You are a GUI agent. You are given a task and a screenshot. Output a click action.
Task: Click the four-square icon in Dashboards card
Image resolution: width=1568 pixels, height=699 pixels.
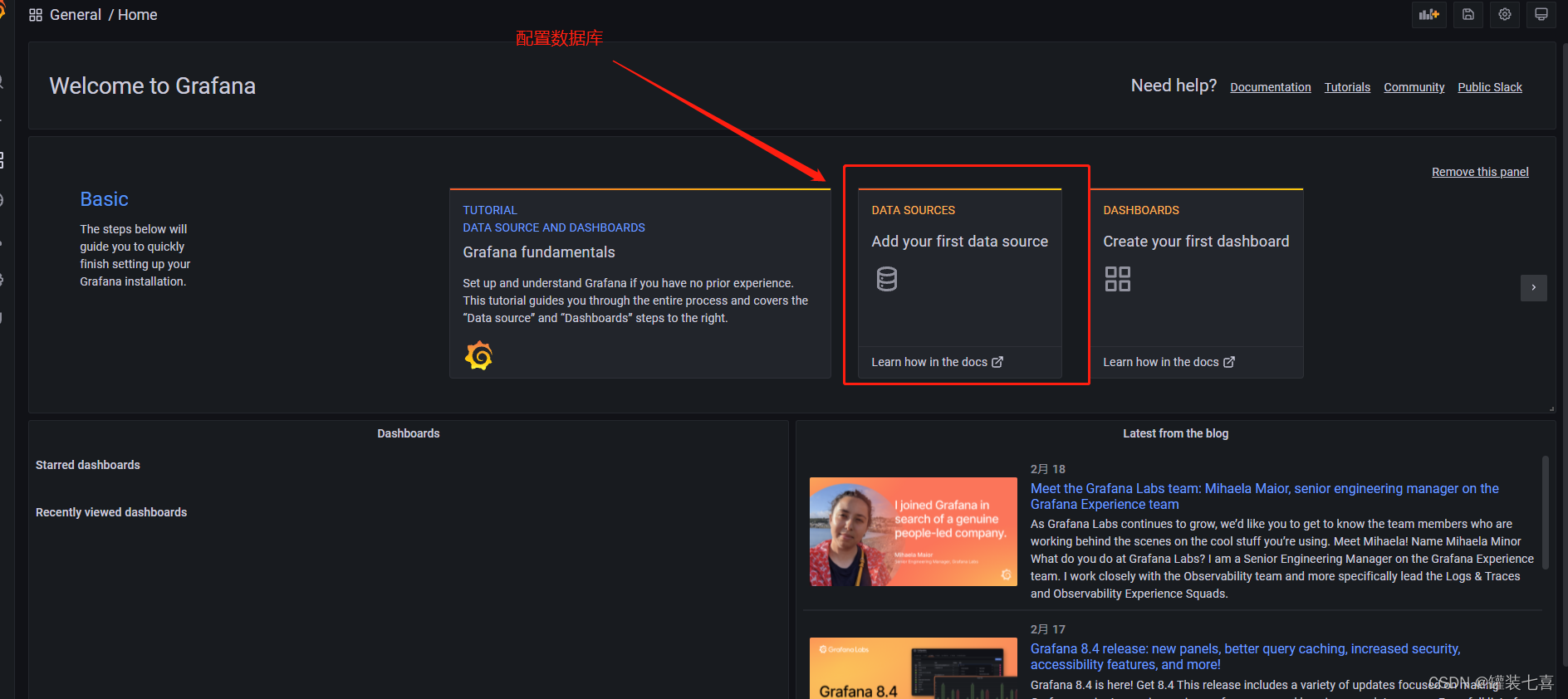1118,279
